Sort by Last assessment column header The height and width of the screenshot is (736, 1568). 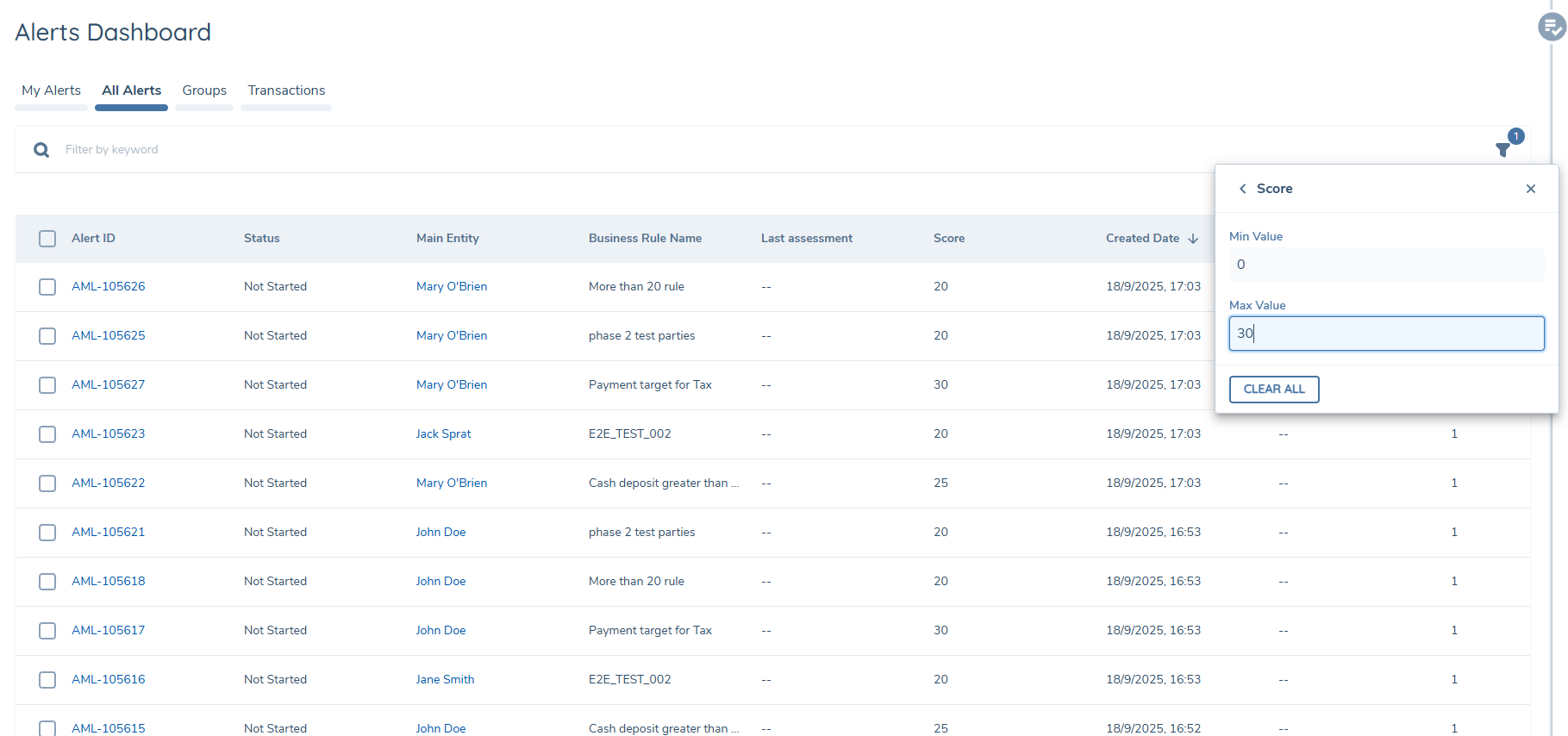click(x=807, y=239)
